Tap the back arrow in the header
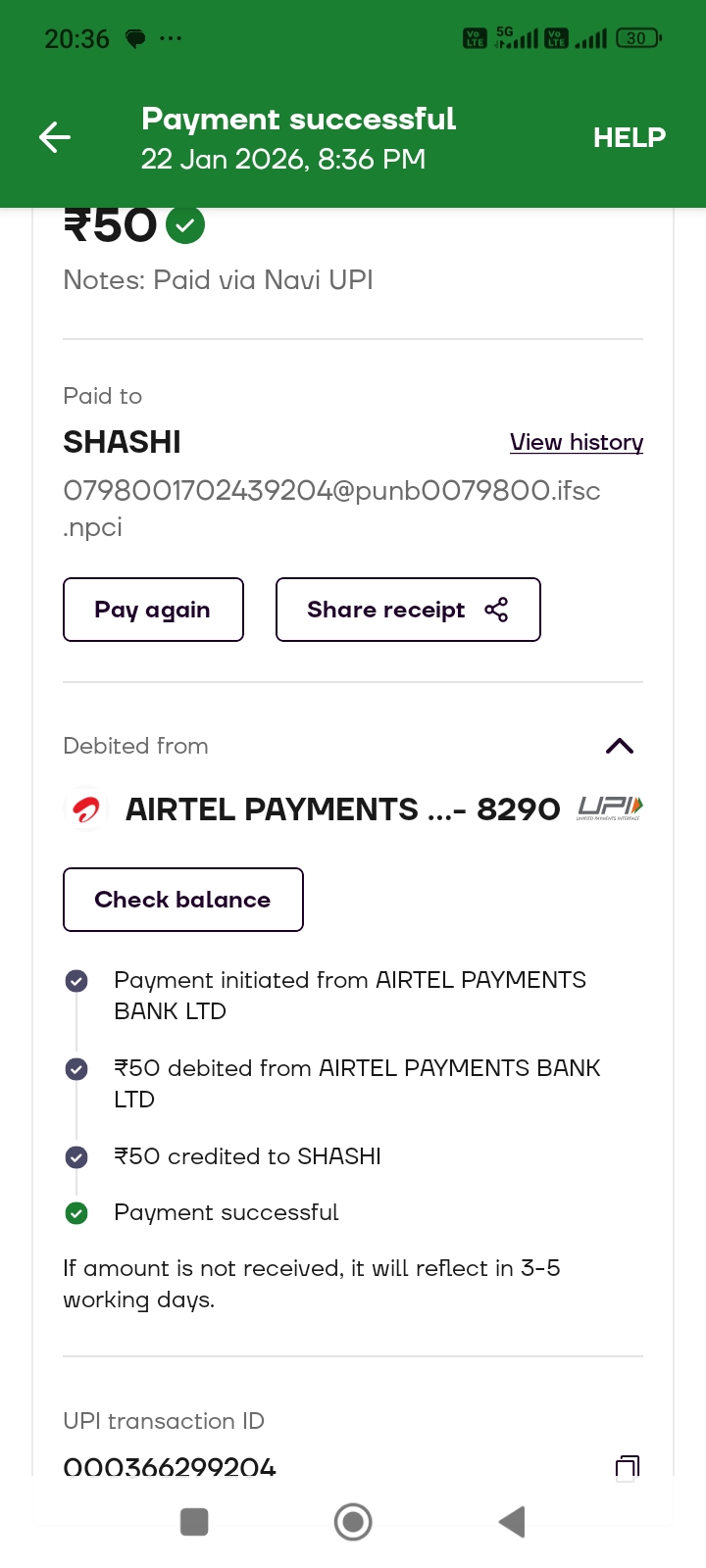Viewport: 706px width, 1568px height. tap(55, 137)
